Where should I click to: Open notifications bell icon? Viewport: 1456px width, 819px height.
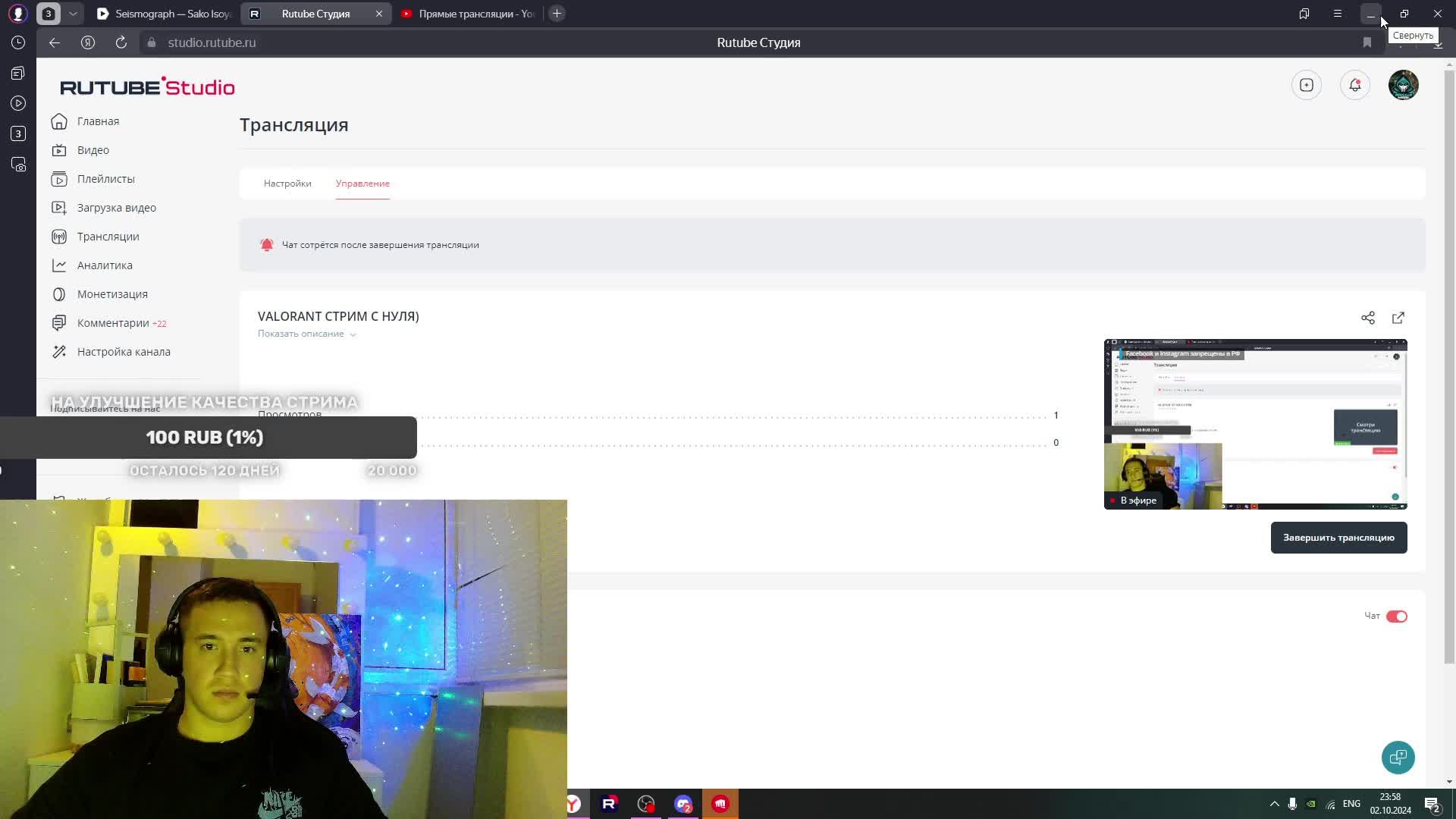click(x=1354, y=85)
